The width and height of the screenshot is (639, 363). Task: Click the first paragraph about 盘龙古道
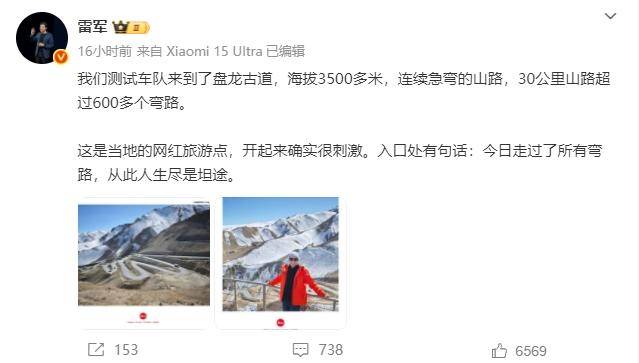[344, 90]
